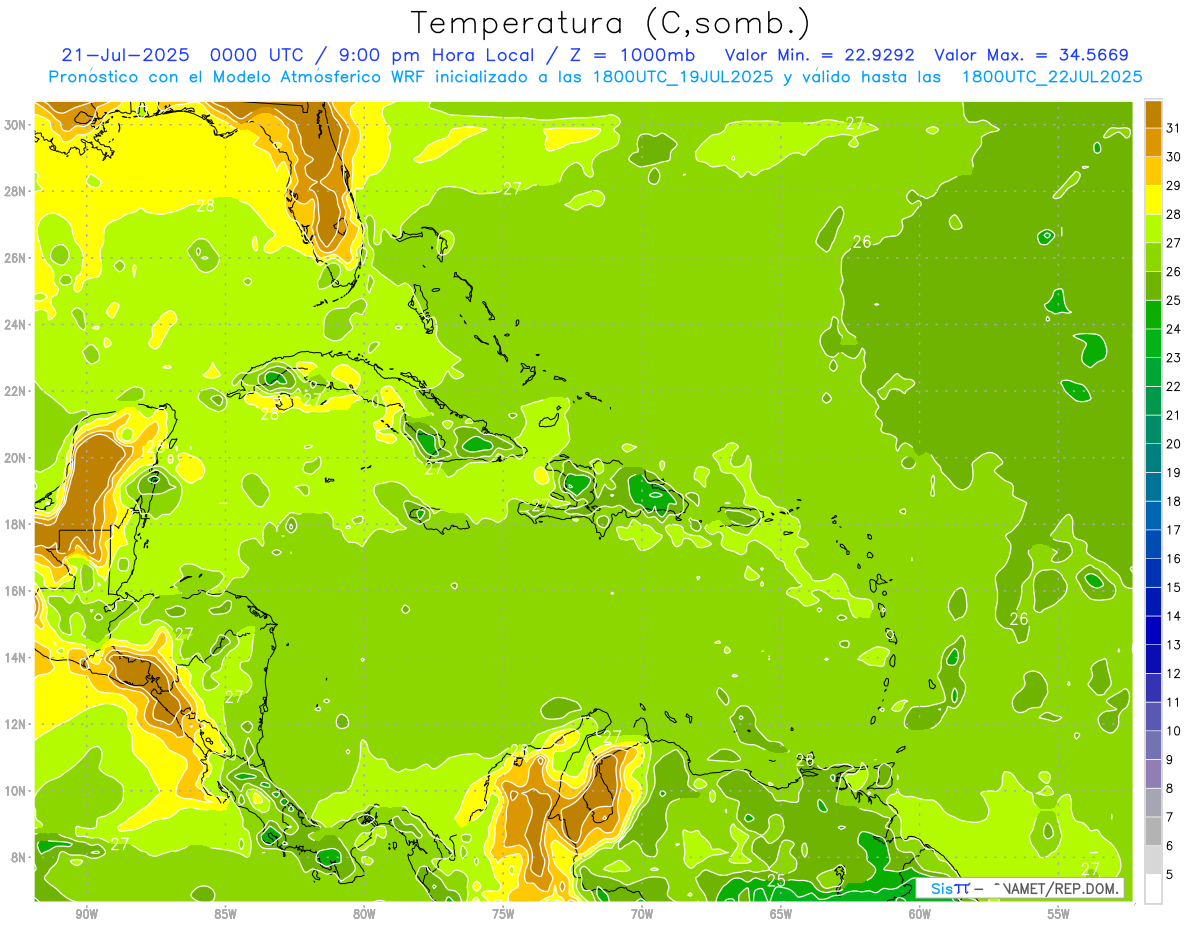Click the 18N latitude axis label
The image size is (1200, 927).
(x=16, y=524)
